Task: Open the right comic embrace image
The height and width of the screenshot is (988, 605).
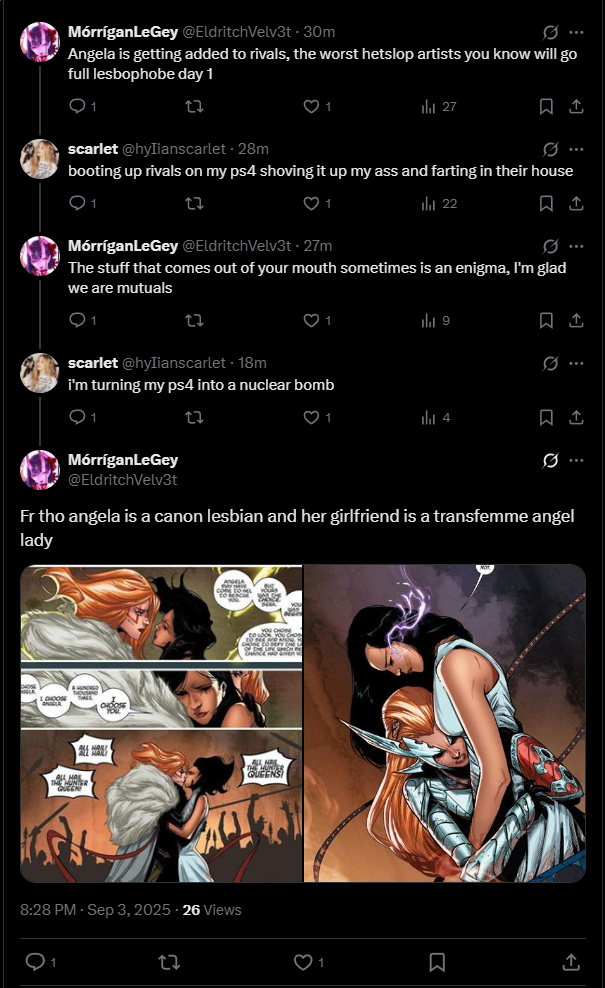Action: tap(445, 723)
